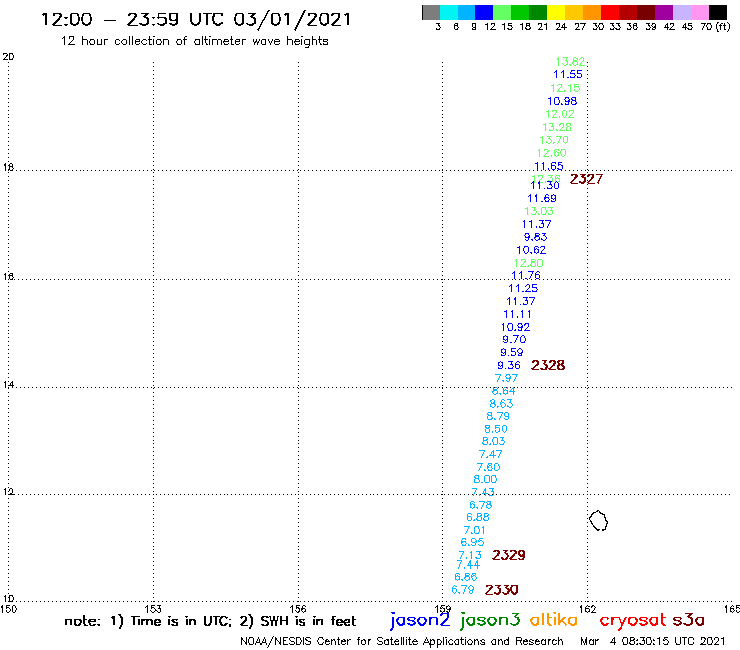Click the gray swatch in the color scale
The image size is (740, 650).
431,12
